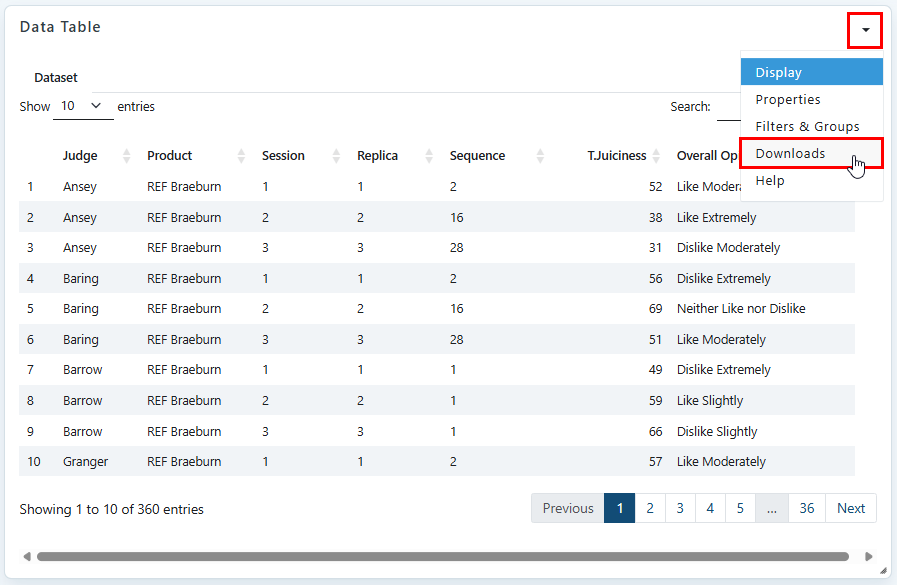Go to Next page
Screen dimensions: 897x585
851,508
